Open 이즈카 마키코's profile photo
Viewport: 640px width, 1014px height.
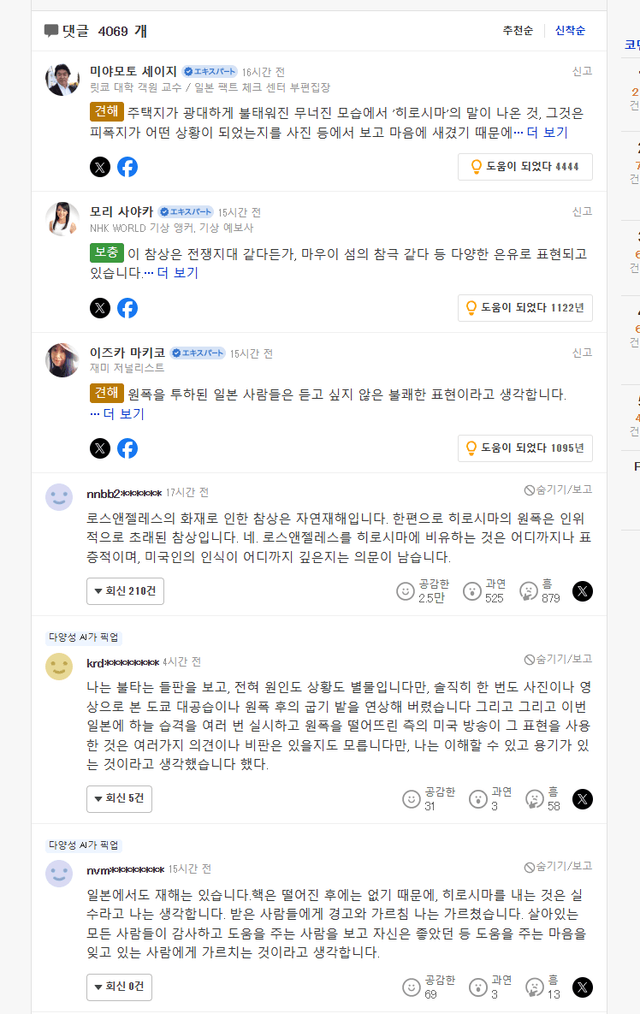pyautogui.click(x=63, y=361)
